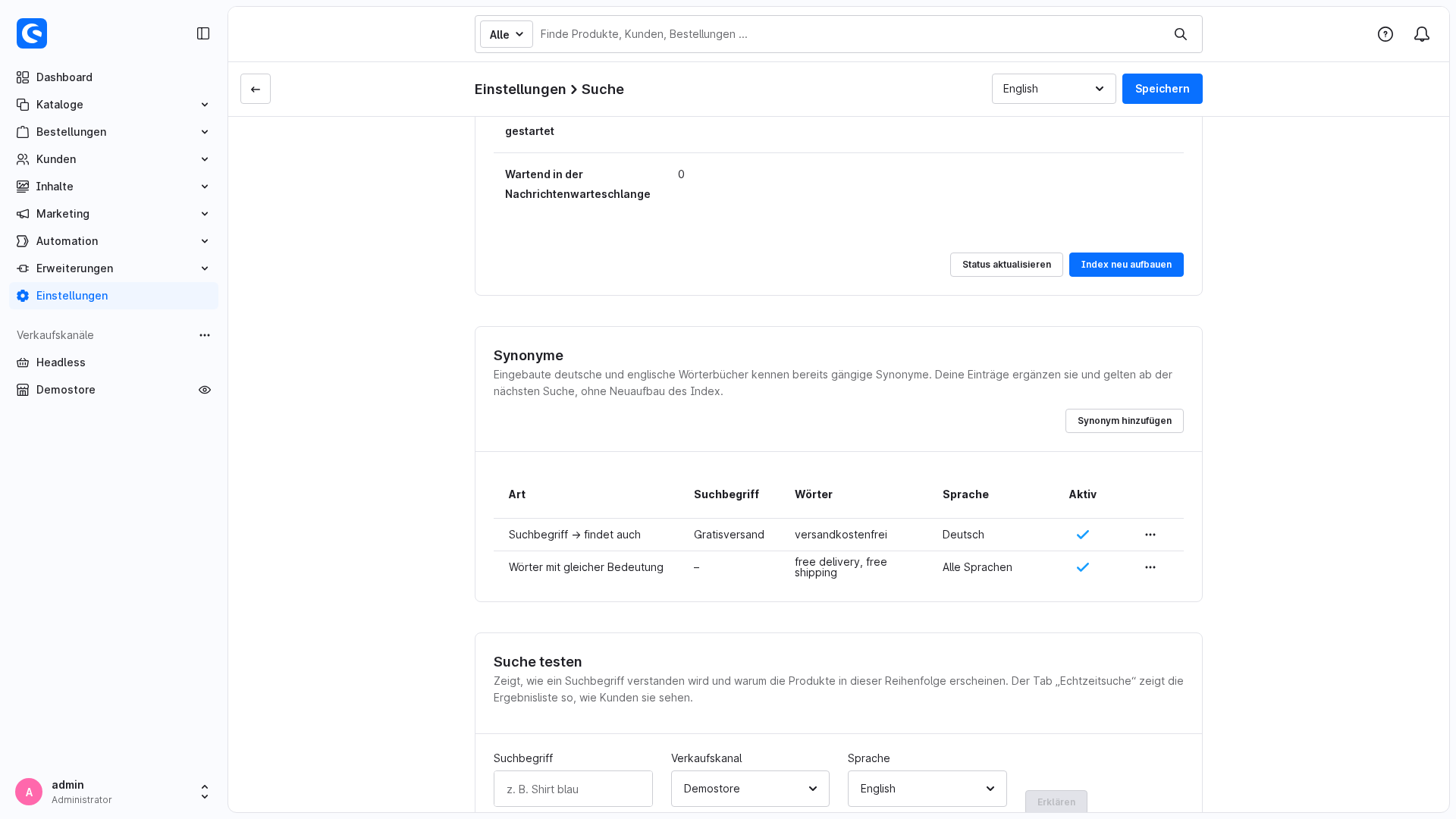Click the search magnifier icon
This screenshot has height=819, width=1456.
(1181, 34)
